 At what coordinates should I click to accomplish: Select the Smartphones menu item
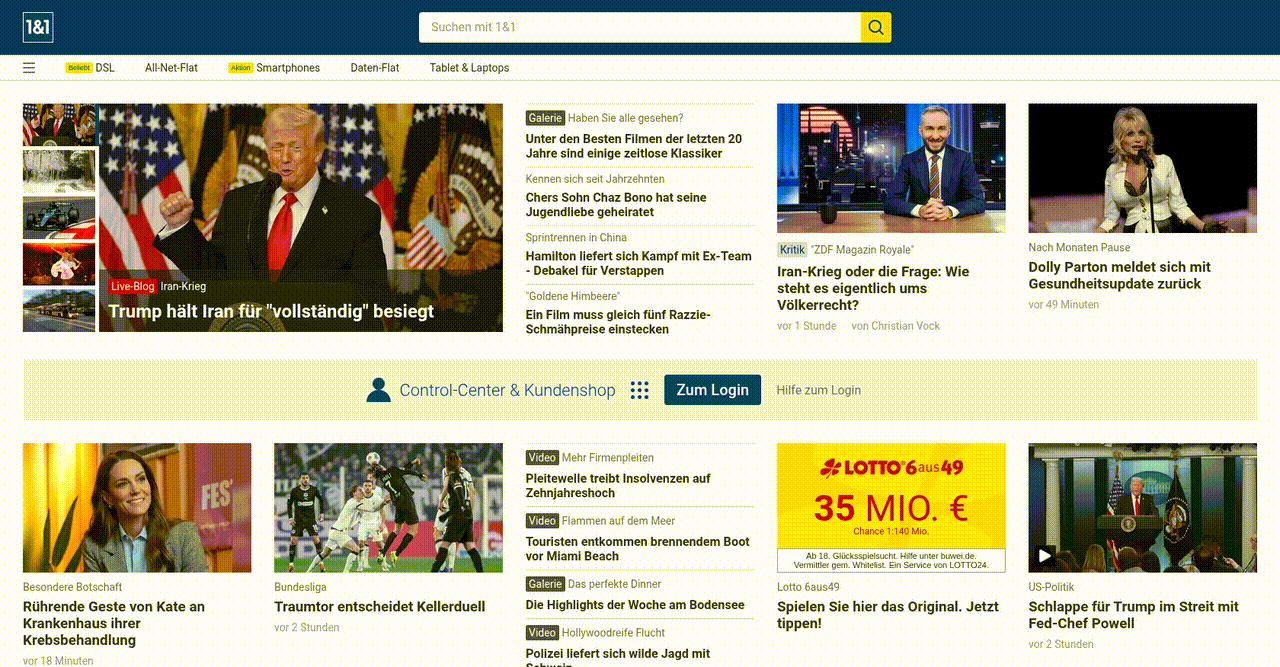coord(288,68)
